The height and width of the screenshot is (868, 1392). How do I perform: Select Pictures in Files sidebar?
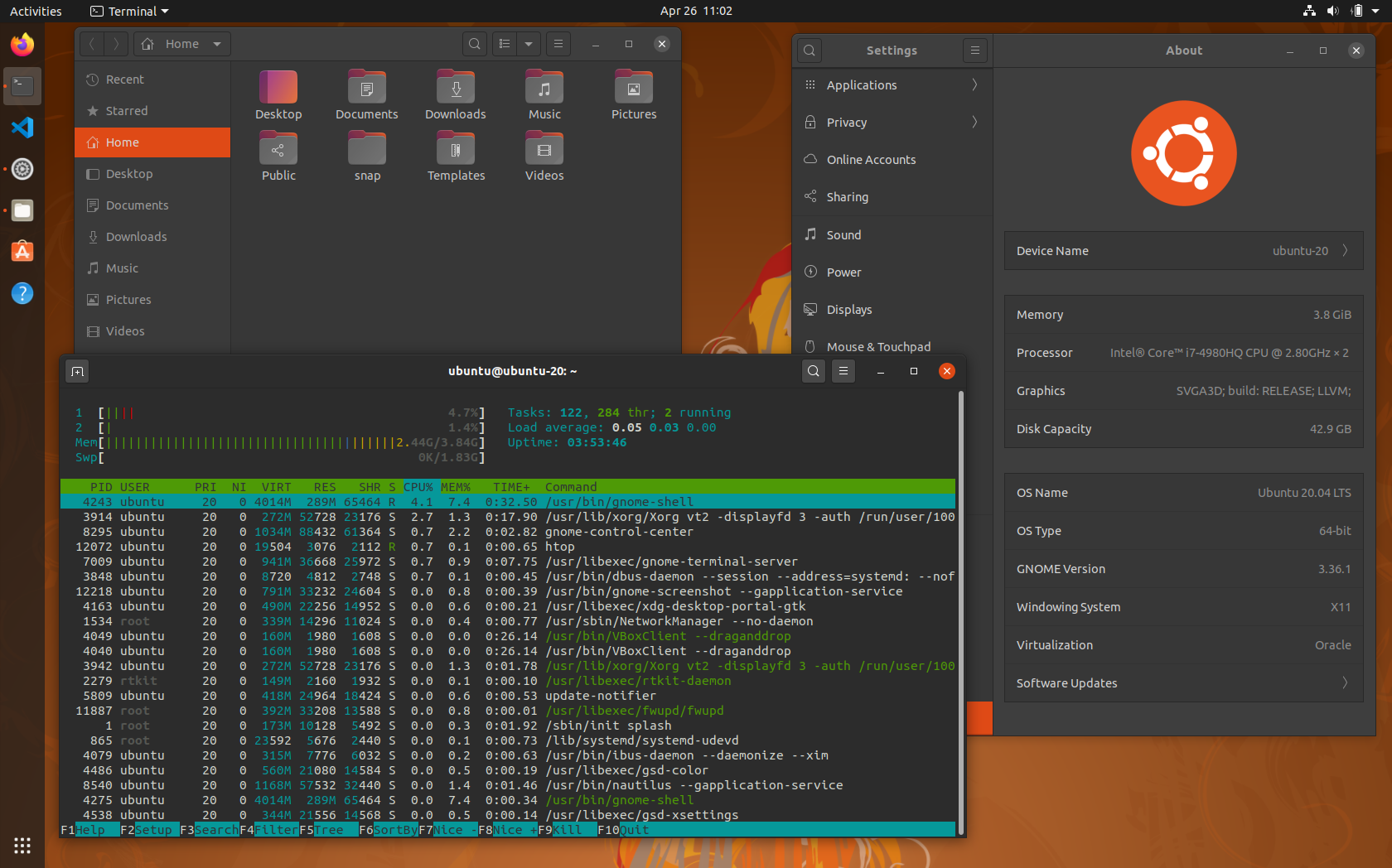pos(152,300)
